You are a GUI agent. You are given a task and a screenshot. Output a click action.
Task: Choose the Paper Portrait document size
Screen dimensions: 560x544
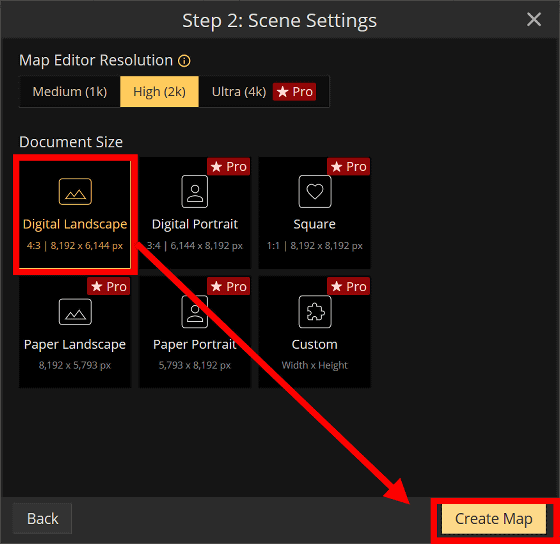[x=195, y=333]
